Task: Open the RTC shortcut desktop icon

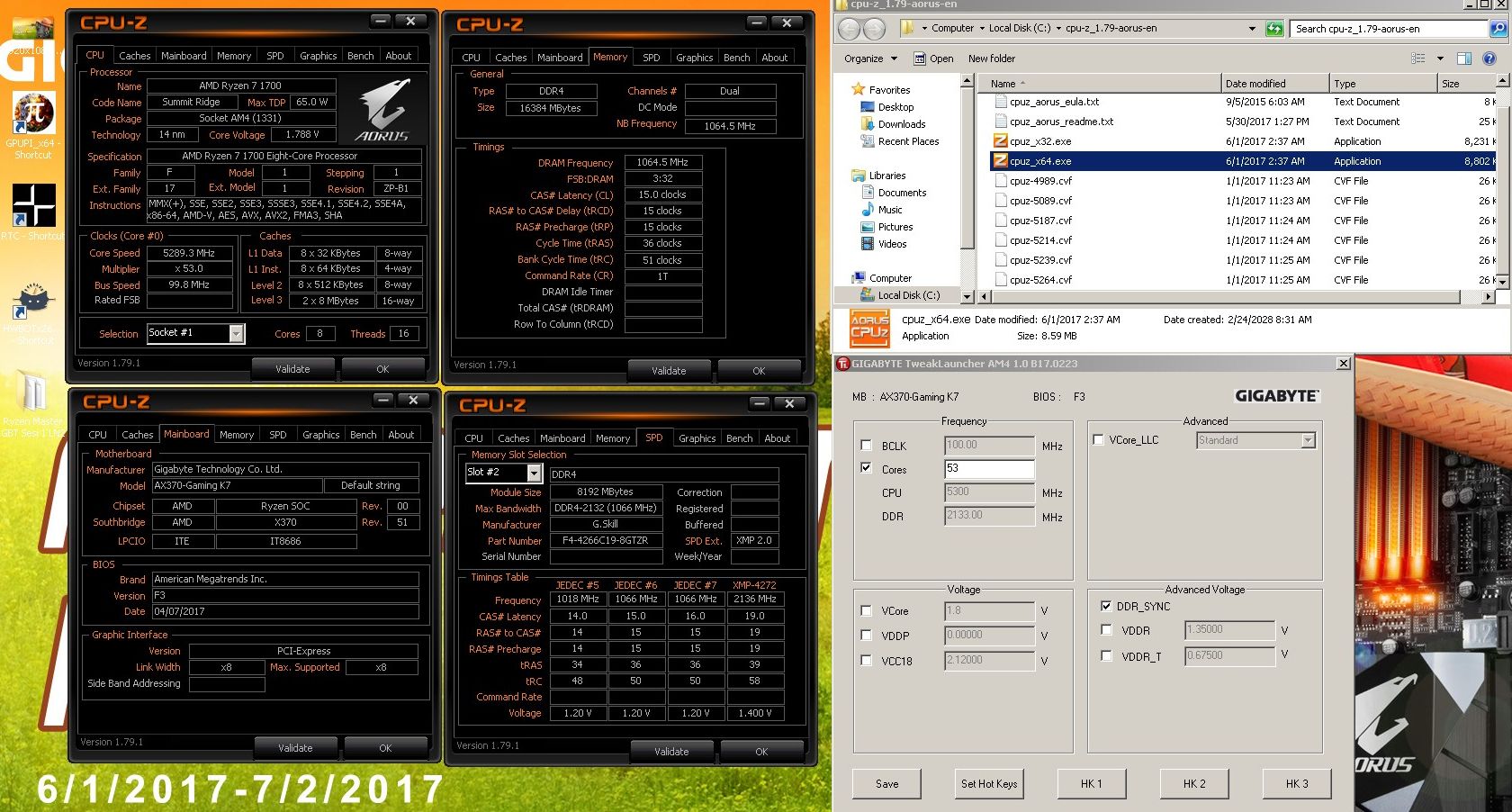Action: click(33, 205)
